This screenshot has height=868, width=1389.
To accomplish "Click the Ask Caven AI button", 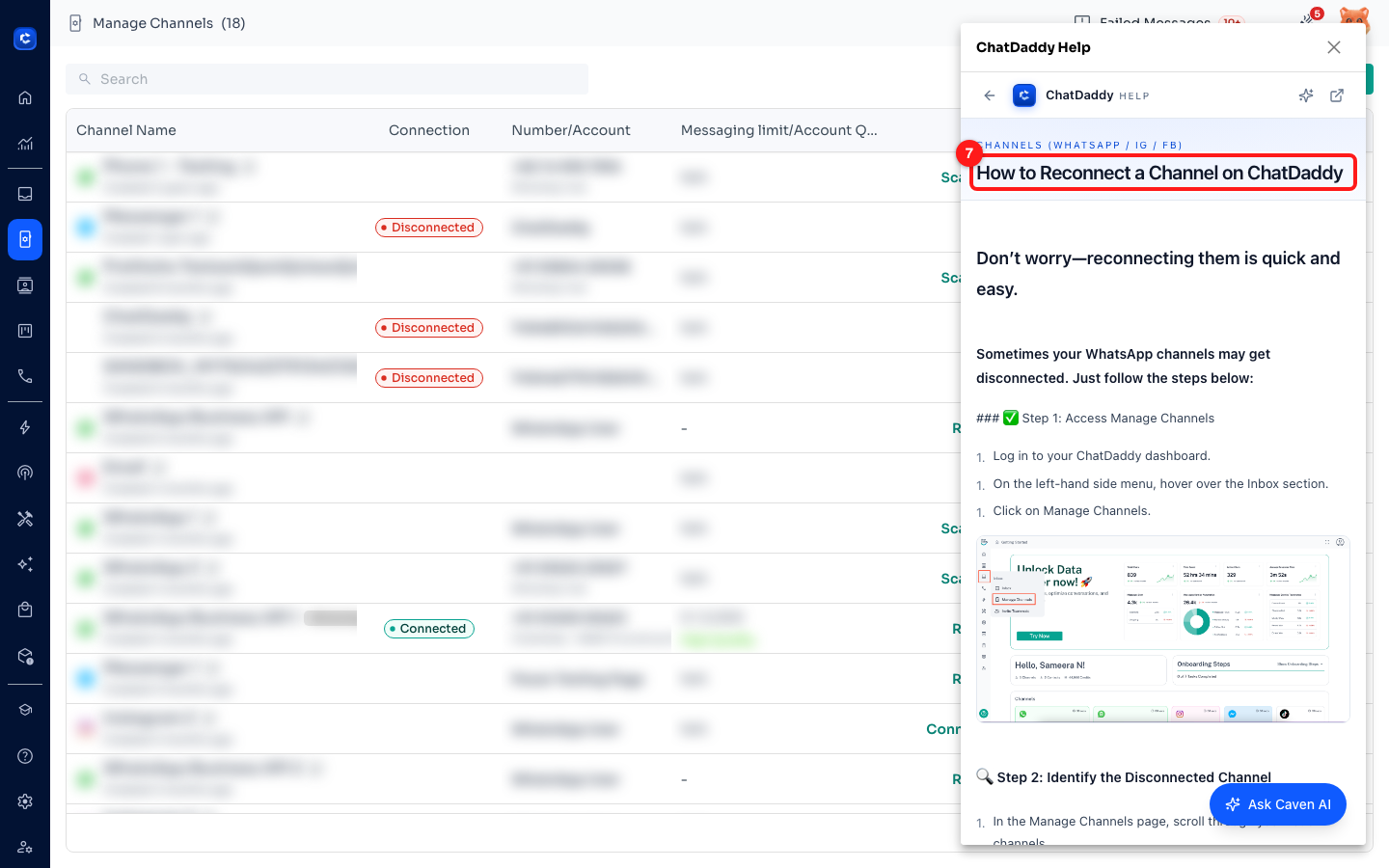I will click(x=1278, y=804).
